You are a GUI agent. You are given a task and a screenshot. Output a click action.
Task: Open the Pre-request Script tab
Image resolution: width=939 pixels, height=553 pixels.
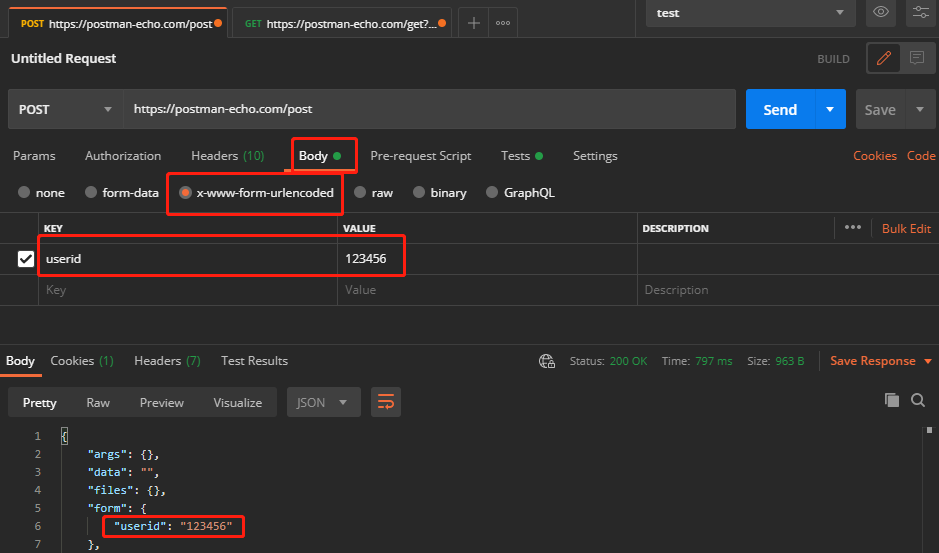pos(420,156)
